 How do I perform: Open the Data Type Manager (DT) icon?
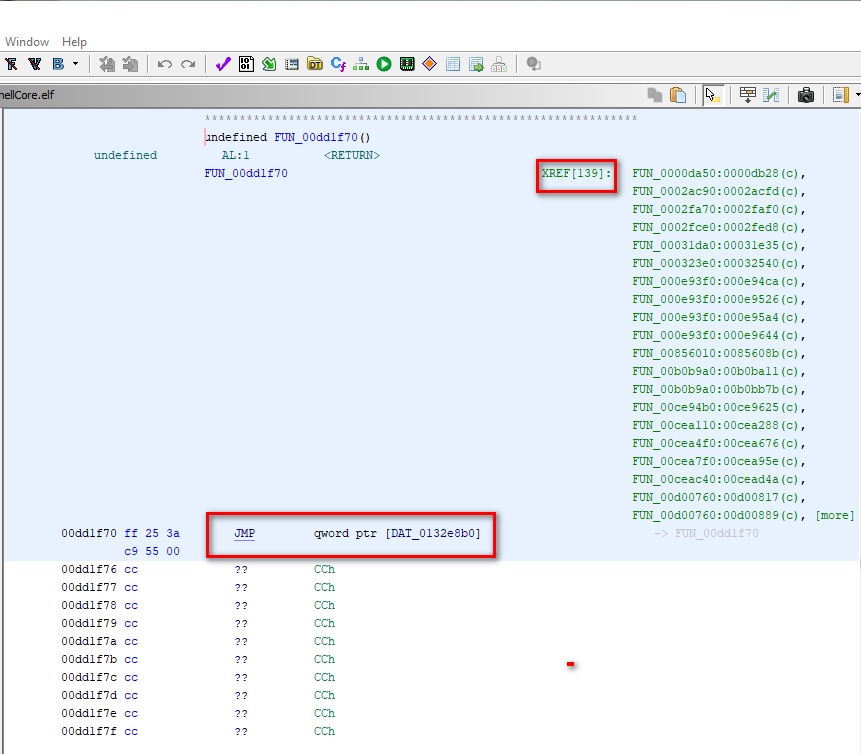pos(315,64)
